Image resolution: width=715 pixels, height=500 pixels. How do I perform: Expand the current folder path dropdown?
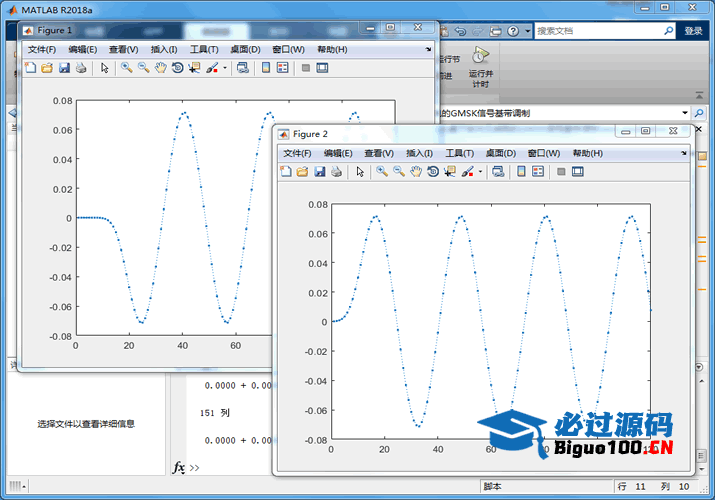(684, 113)
